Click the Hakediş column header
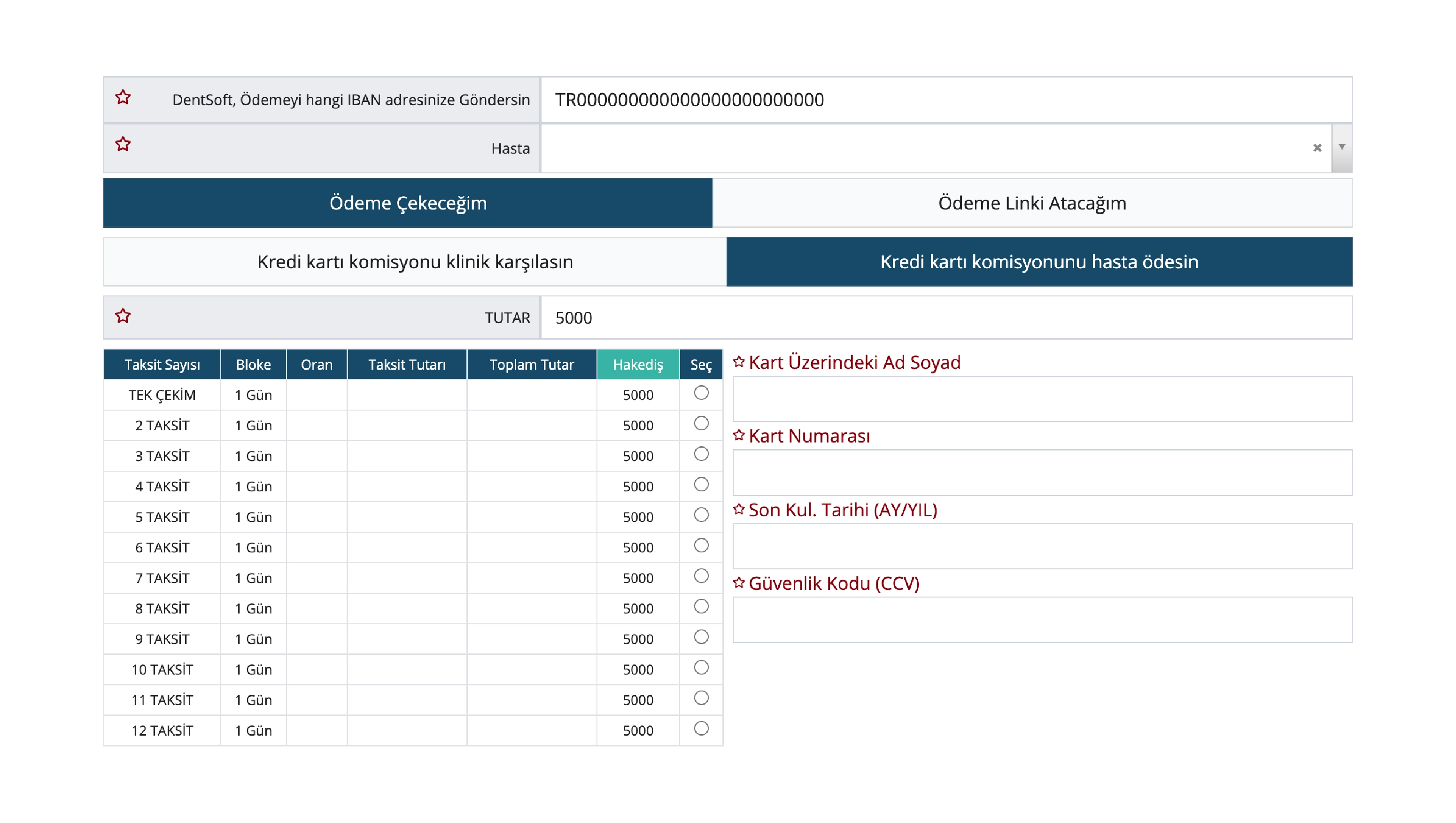The image size is (1456, 823). [637, 365]
